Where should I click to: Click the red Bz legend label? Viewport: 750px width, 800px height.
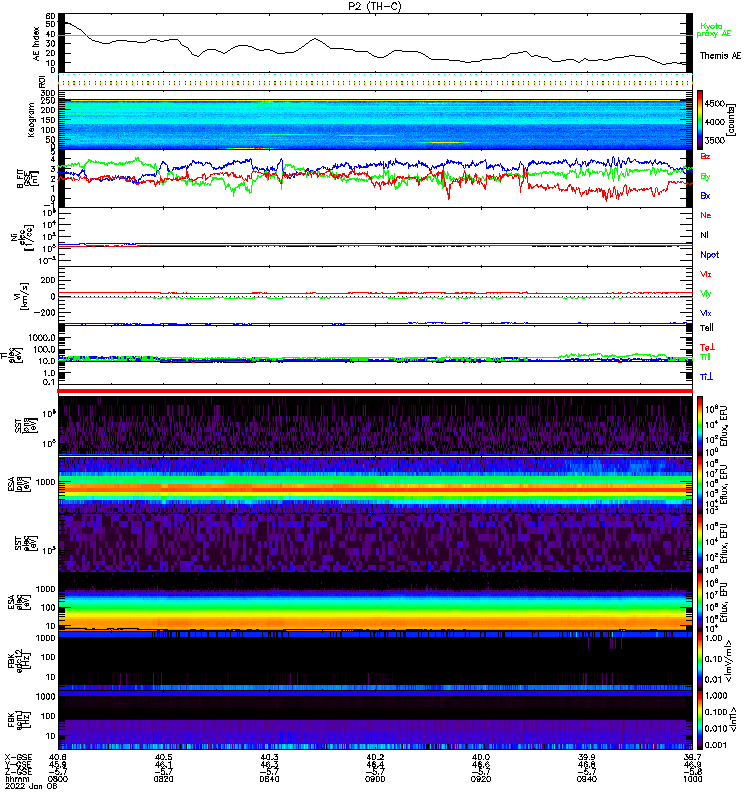click(705, 156)
